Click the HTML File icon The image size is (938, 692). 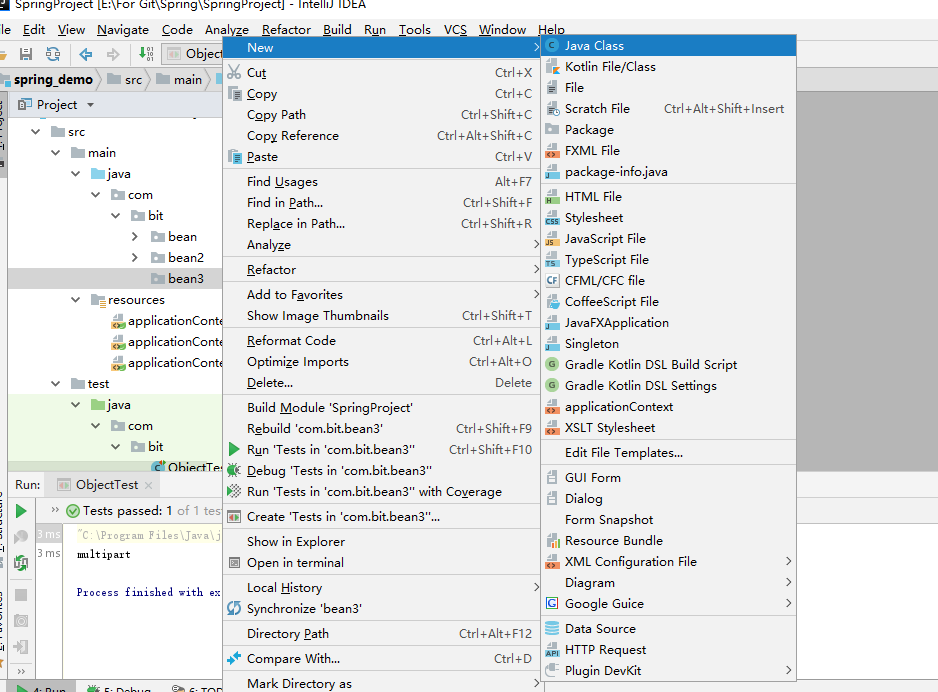tap(552, 197)
